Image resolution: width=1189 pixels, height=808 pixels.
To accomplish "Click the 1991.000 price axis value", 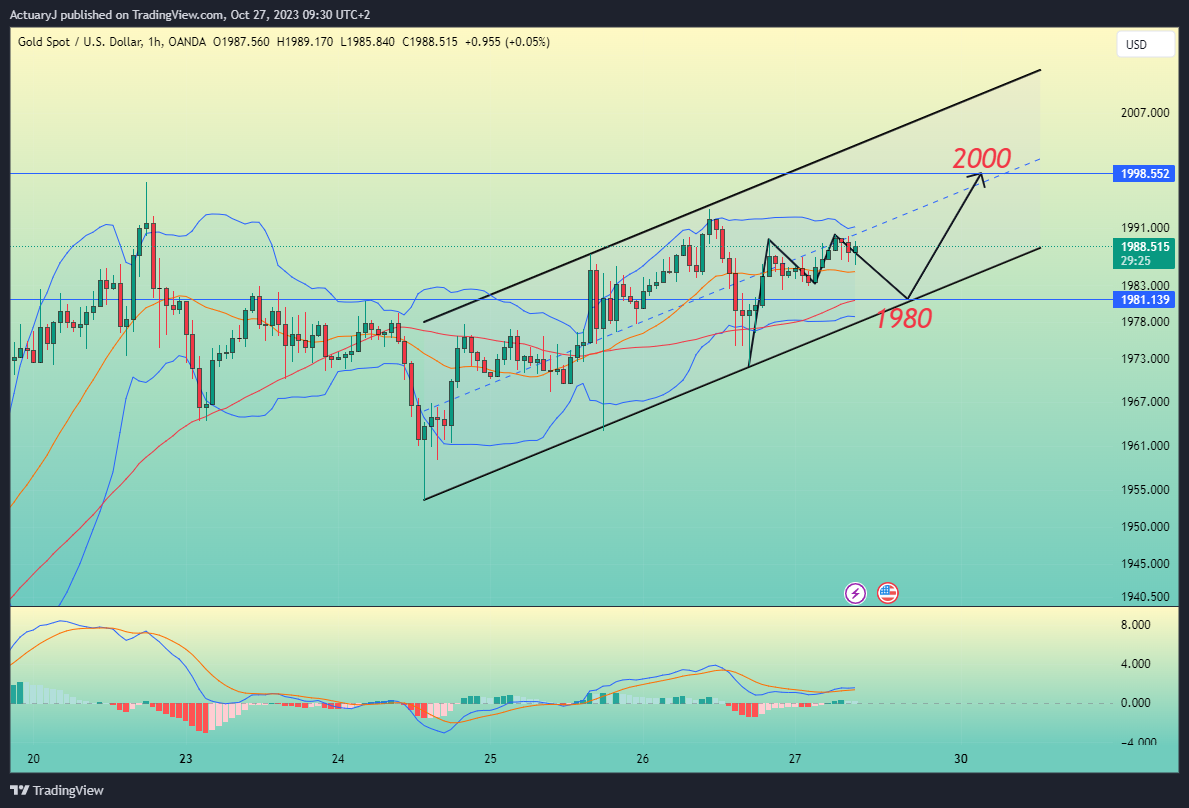I will [x=1145, y=227].
